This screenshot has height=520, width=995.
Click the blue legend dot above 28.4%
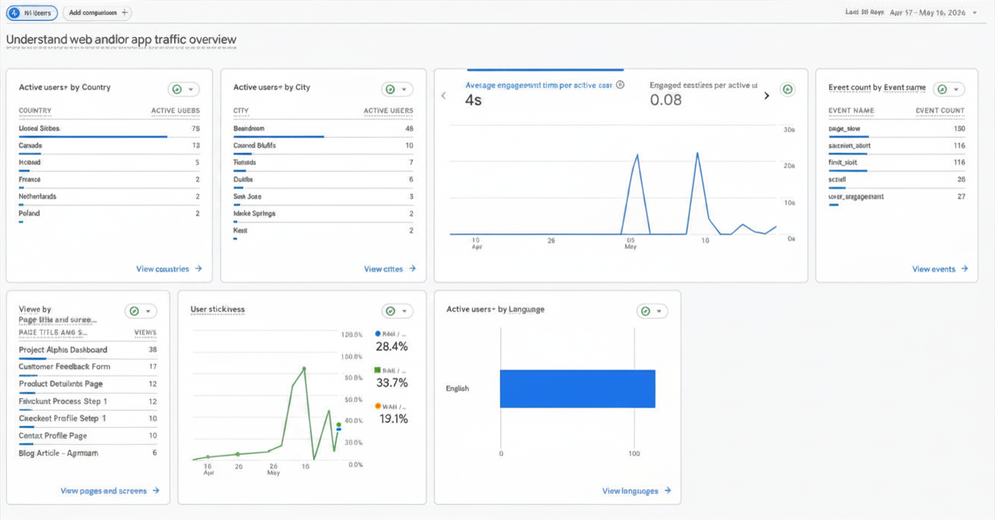(x=378, y=333)
